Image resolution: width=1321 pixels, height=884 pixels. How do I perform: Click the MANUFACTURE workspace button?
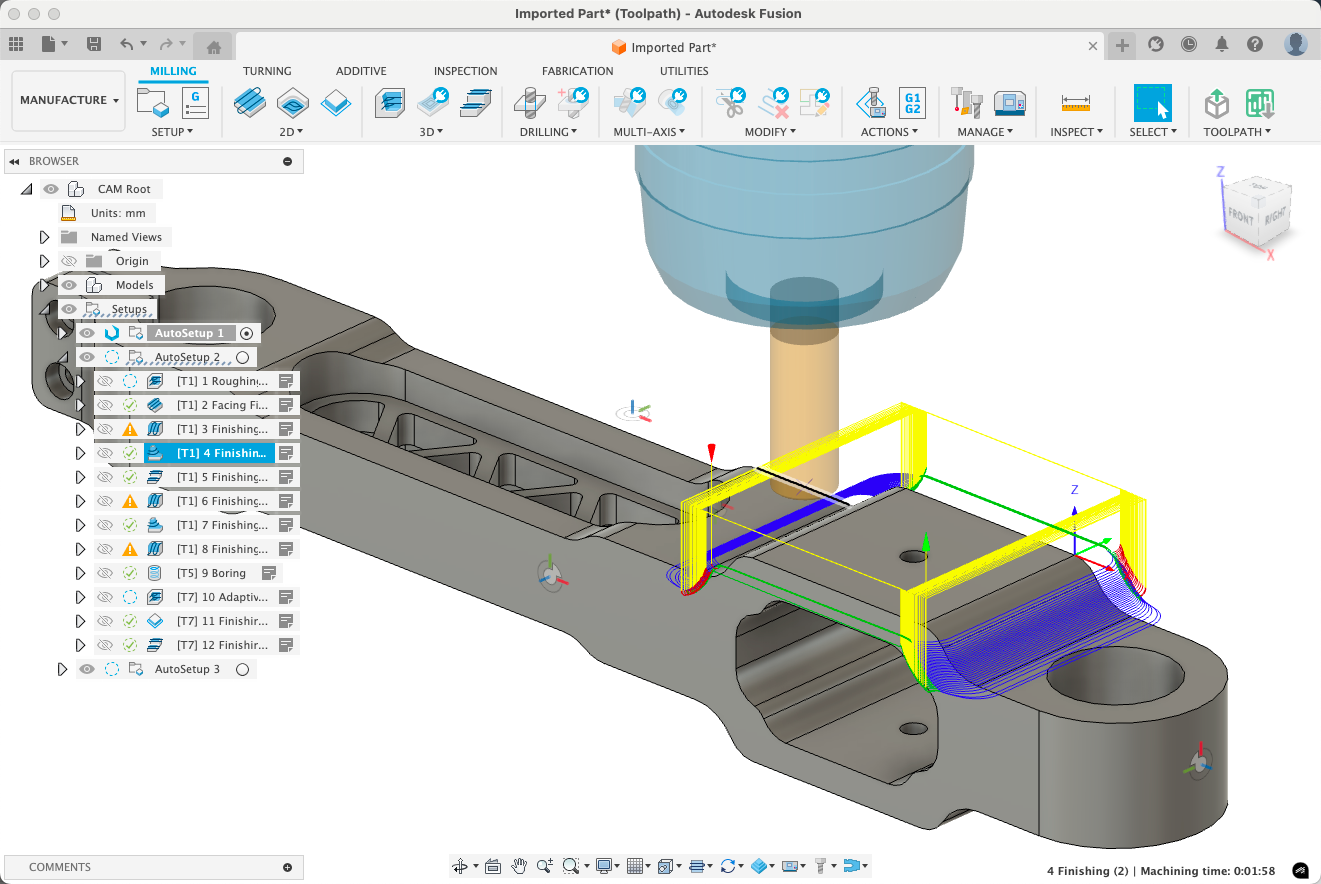point(62,100)
